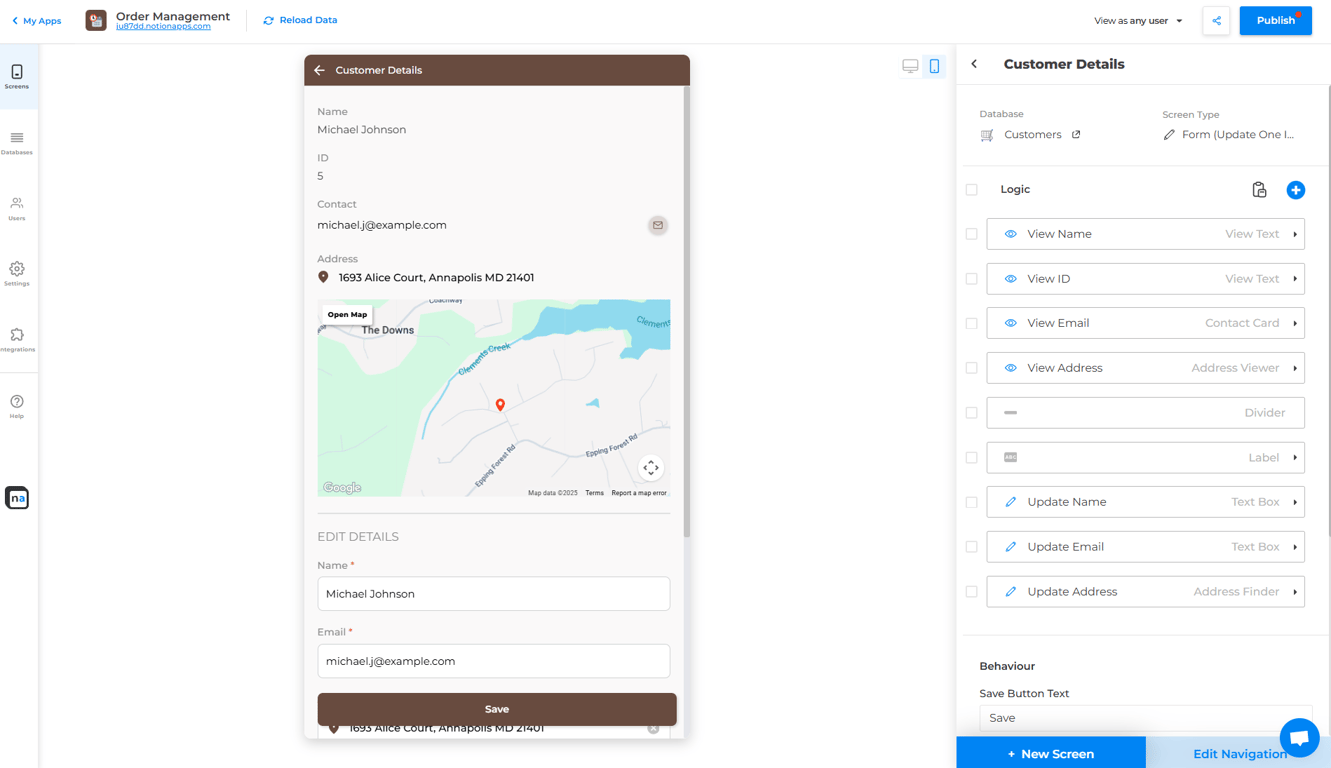Viewport: 1331px width, 768px height.
Task: Publish the app
Action: tap(1275, 21)
